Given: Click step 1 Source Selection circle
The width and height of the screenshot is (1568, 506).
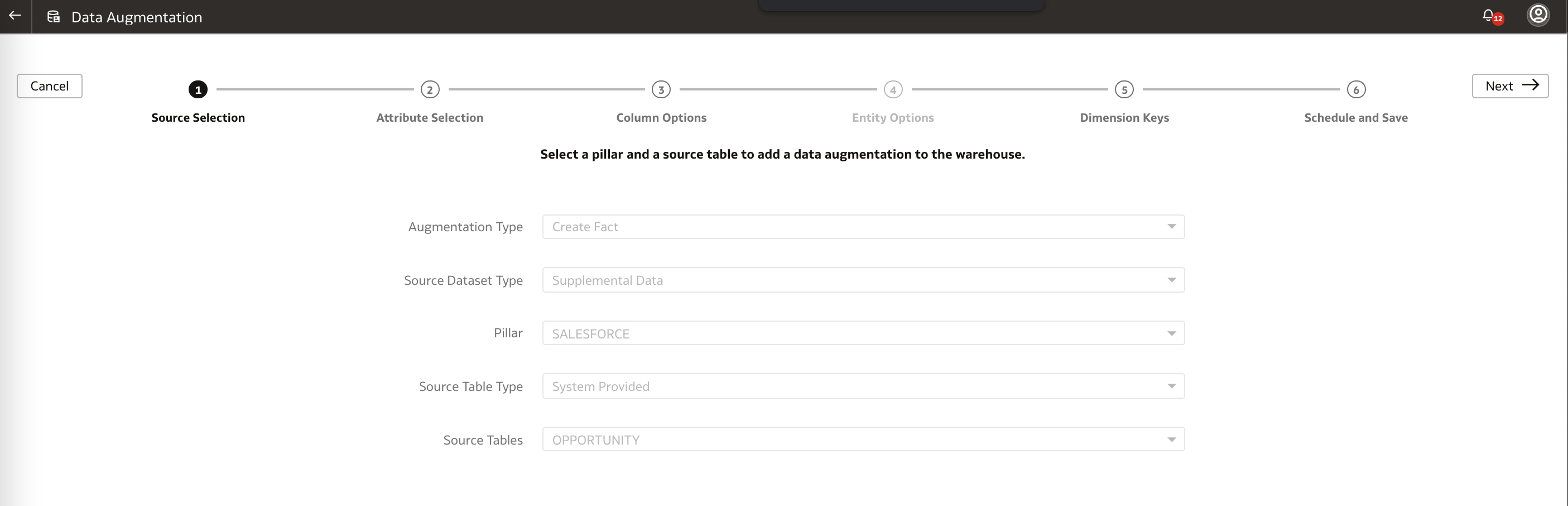Looking at the screenshot, I should coord(198,89).
